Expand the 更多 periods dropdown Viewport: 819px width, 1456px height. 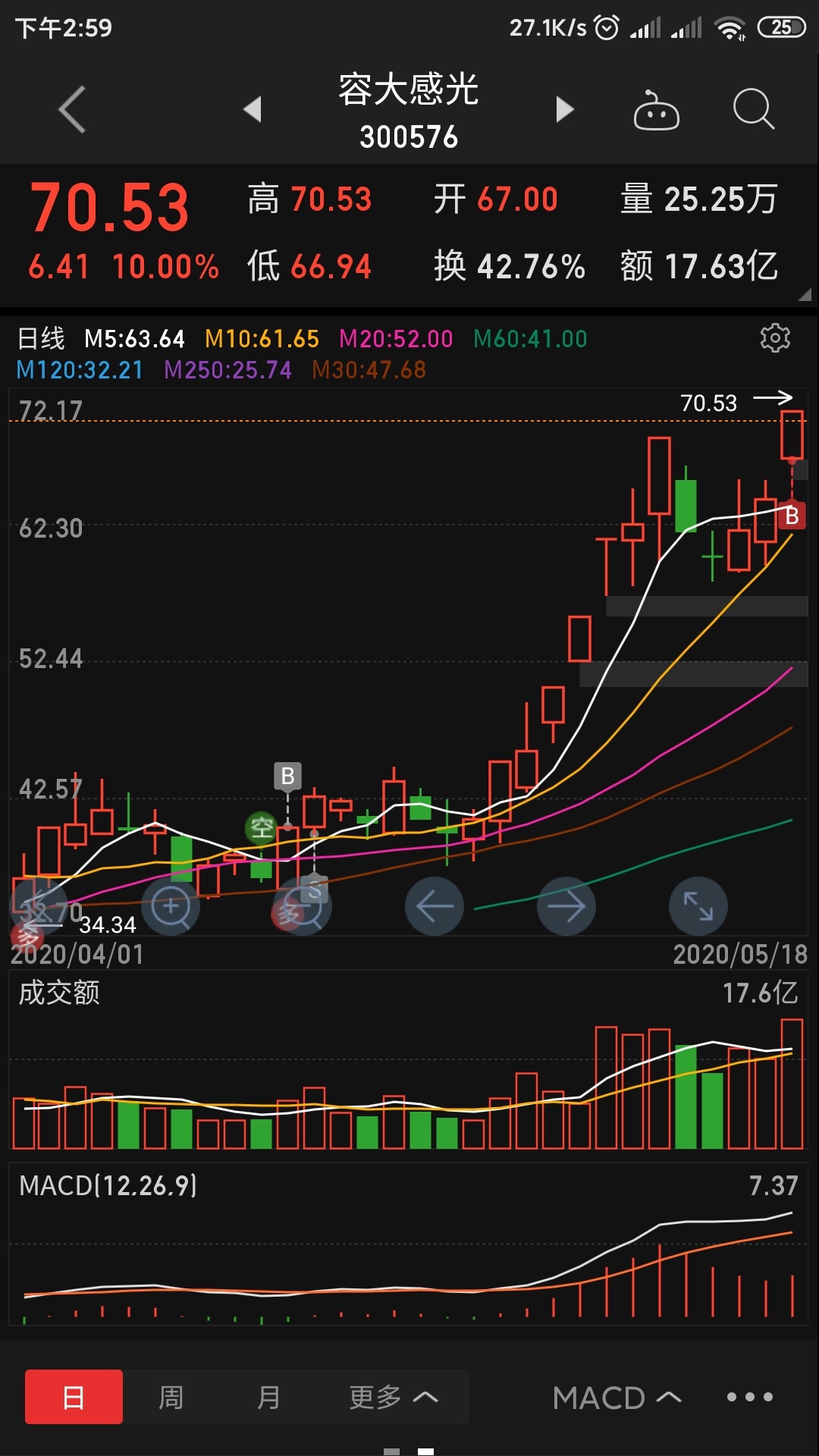point(393,1397)
